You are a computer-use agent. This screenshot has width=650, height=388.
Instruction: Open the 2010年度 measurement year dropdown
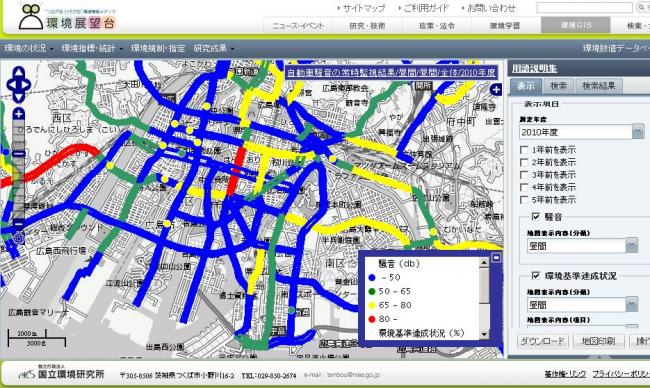tap(582, 132)
